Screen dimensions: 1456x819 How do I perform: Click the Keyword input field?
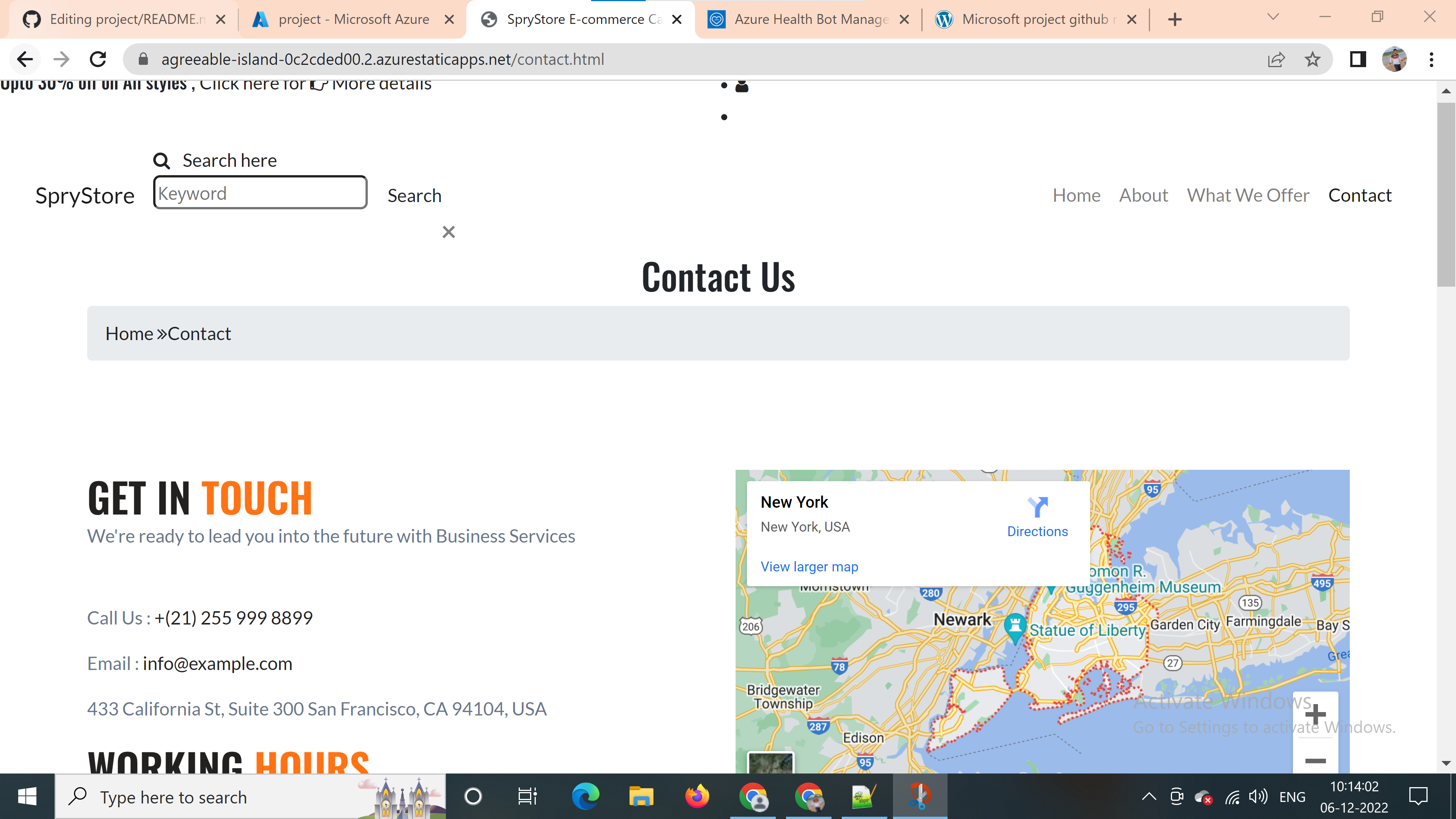pyautogui.click(x=260, y=193)
